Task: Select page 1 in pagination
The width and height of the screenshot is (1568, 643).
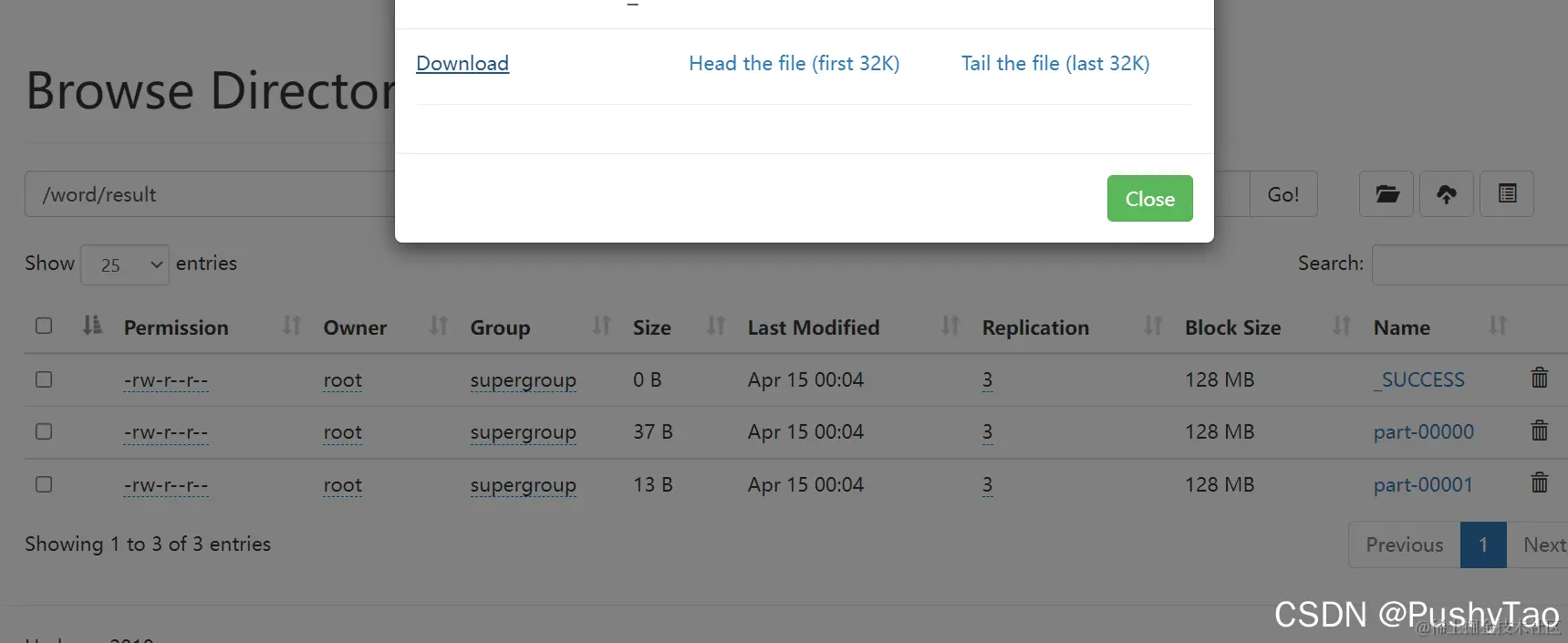Action: coord(1483,544)
